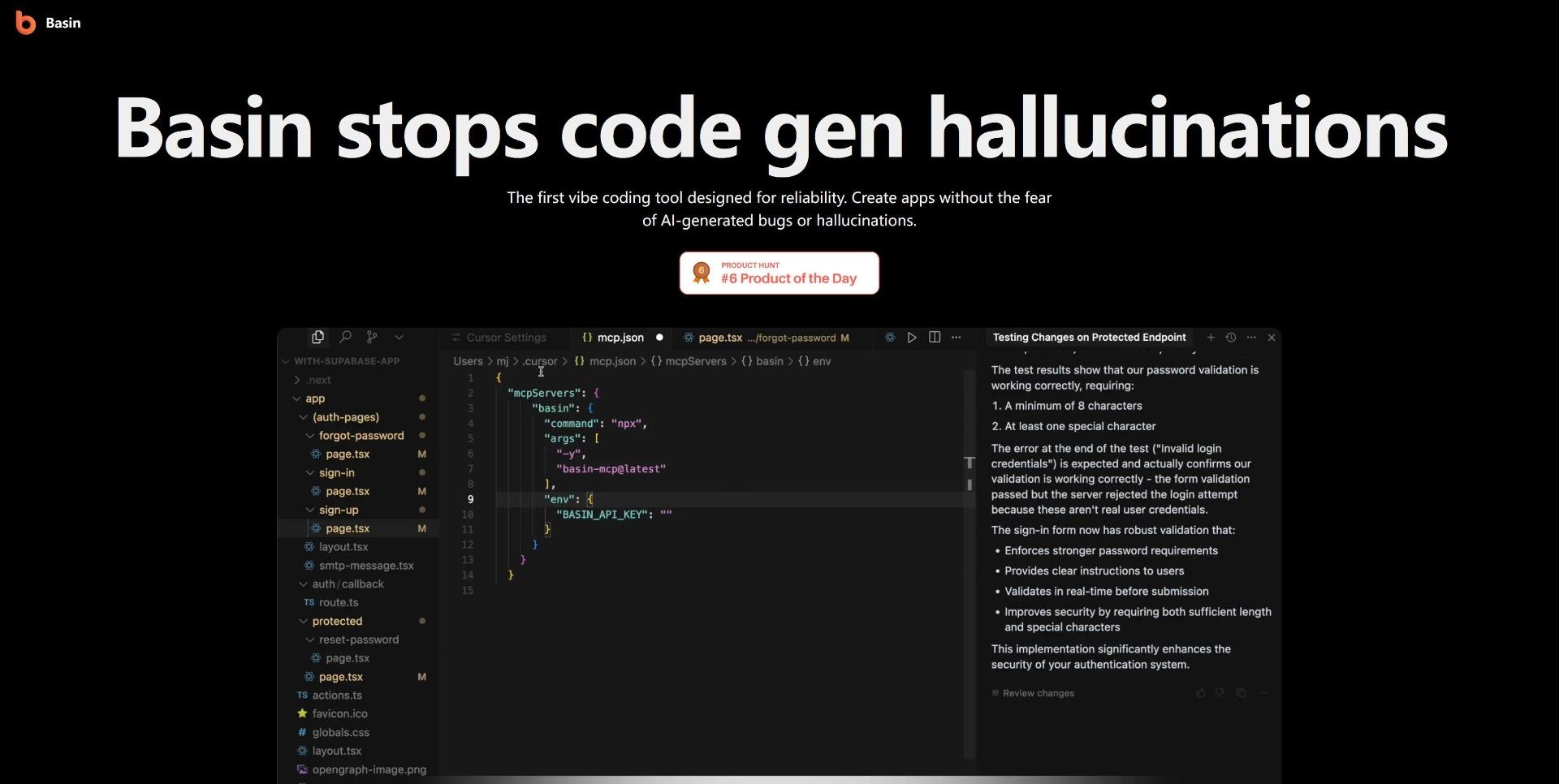This screenshot has height=784, width=1559.
Task: Switch to the Cursor Settings tab
Action: click(499, 338)
